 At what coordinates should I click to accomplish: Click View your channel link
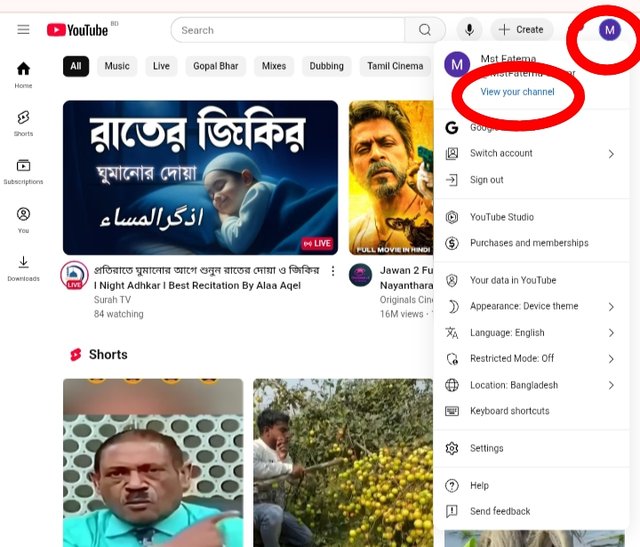[x=517, y=92]
